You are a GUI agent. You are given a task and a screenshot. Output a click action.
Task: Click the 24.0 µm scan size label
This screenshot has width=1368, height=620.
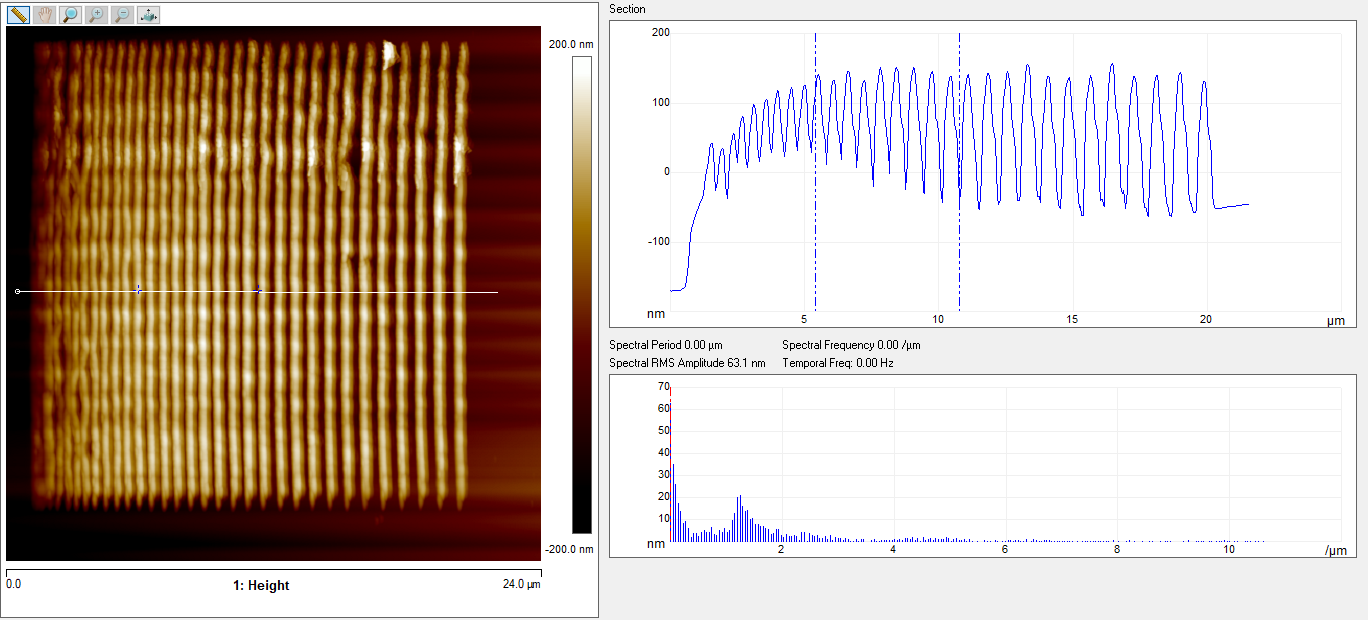(x=520, y=584)
